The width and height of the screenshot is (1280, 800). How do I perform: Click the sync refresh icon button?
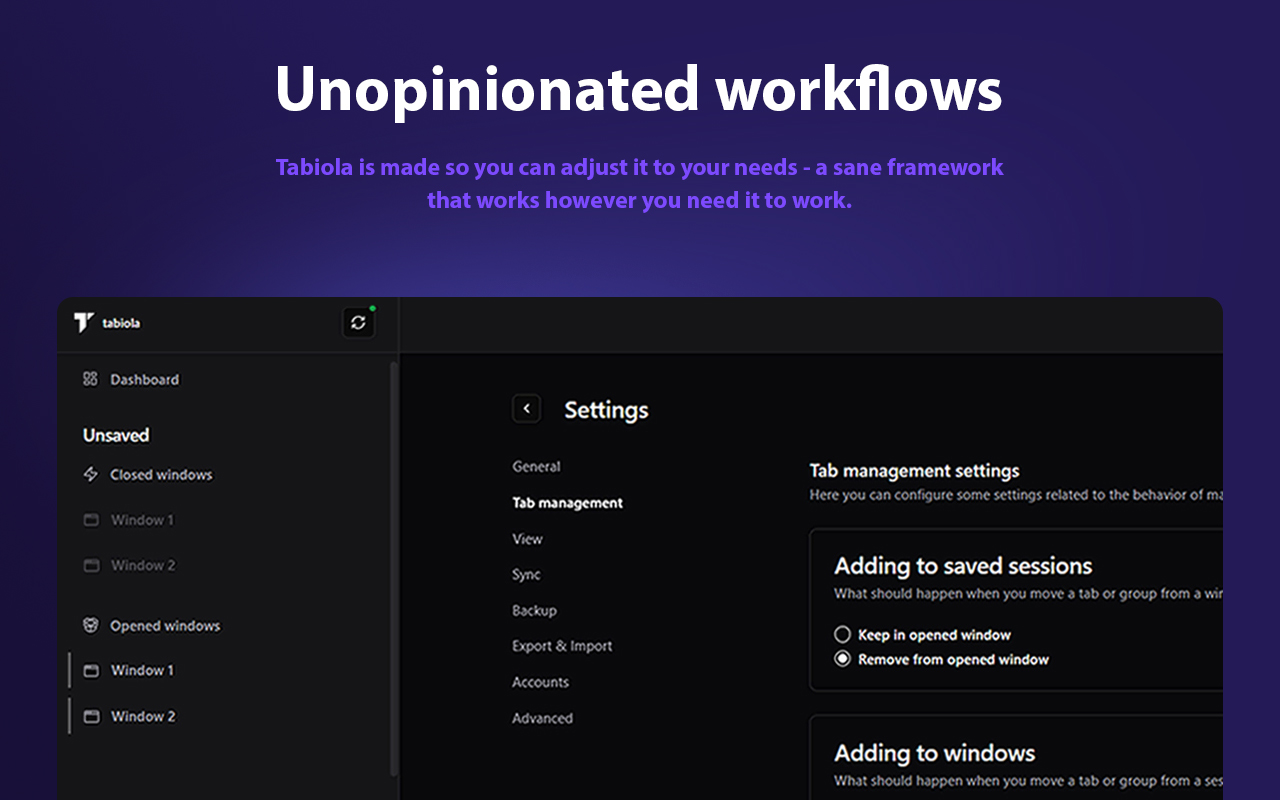(x=358, y=323)
